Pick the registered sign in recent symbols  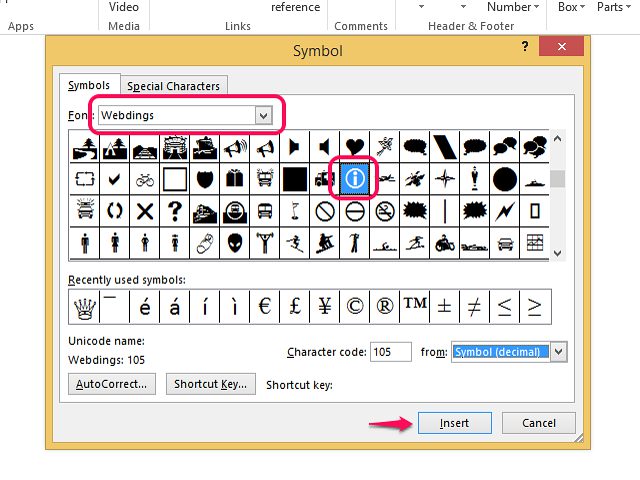pos(384,307)
